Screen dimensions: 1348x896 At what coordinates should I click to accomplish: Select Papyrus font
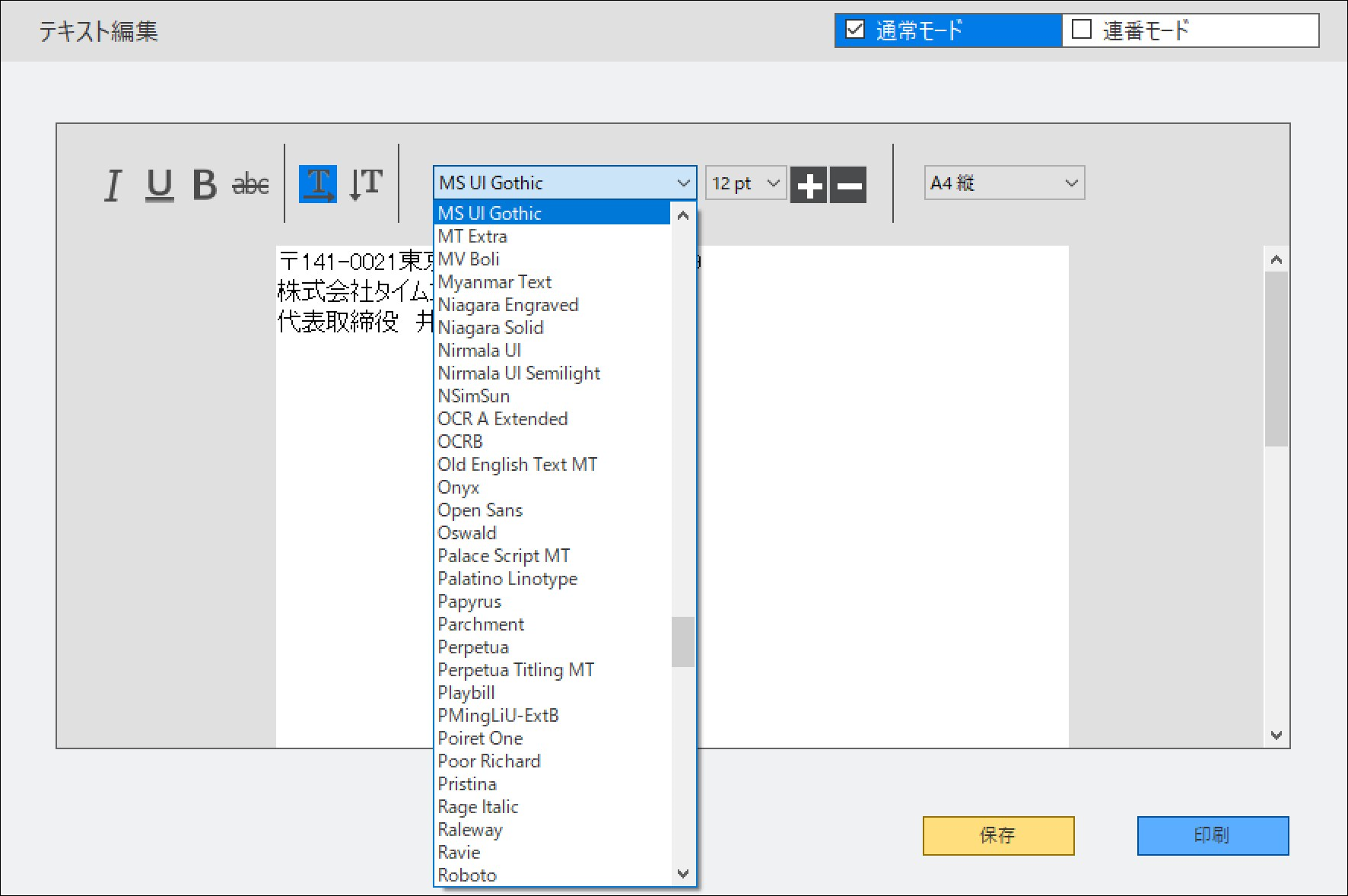click(553, 601)
